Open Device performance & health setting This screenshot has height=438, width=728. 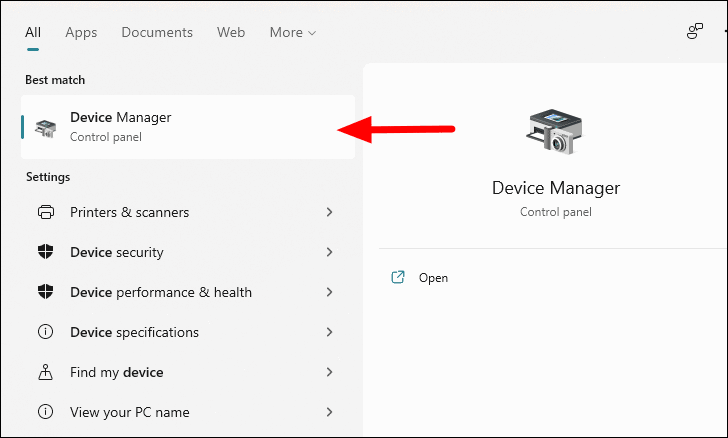[x=186, y=292]
